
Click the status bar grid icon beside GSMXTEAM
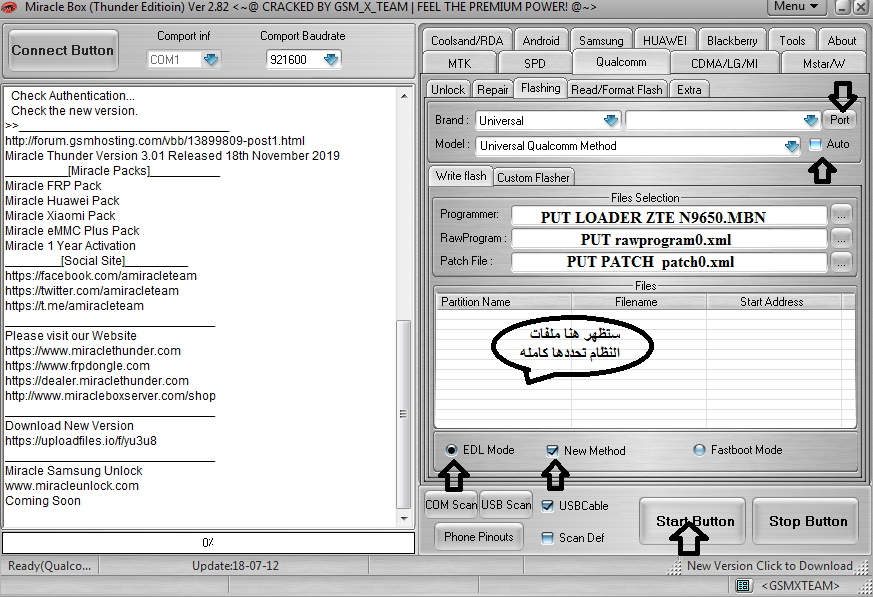(742, 585)
